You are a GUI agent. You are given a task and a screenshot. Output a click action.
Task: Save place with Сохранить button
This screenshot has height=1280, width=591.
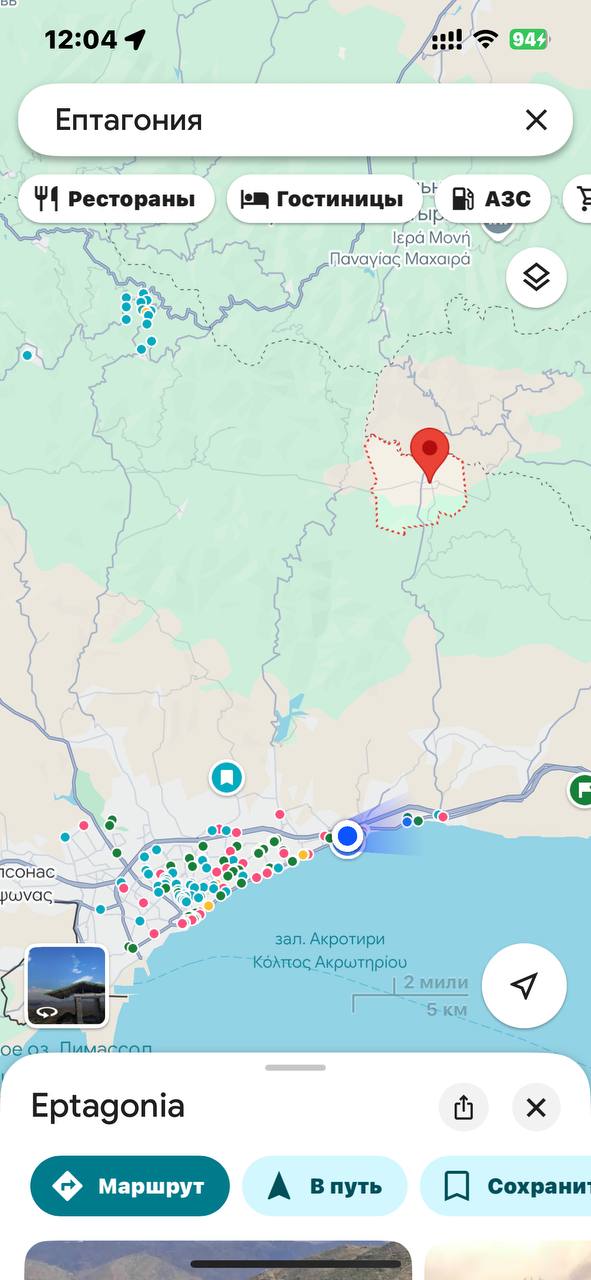(x=506, y=1186)
